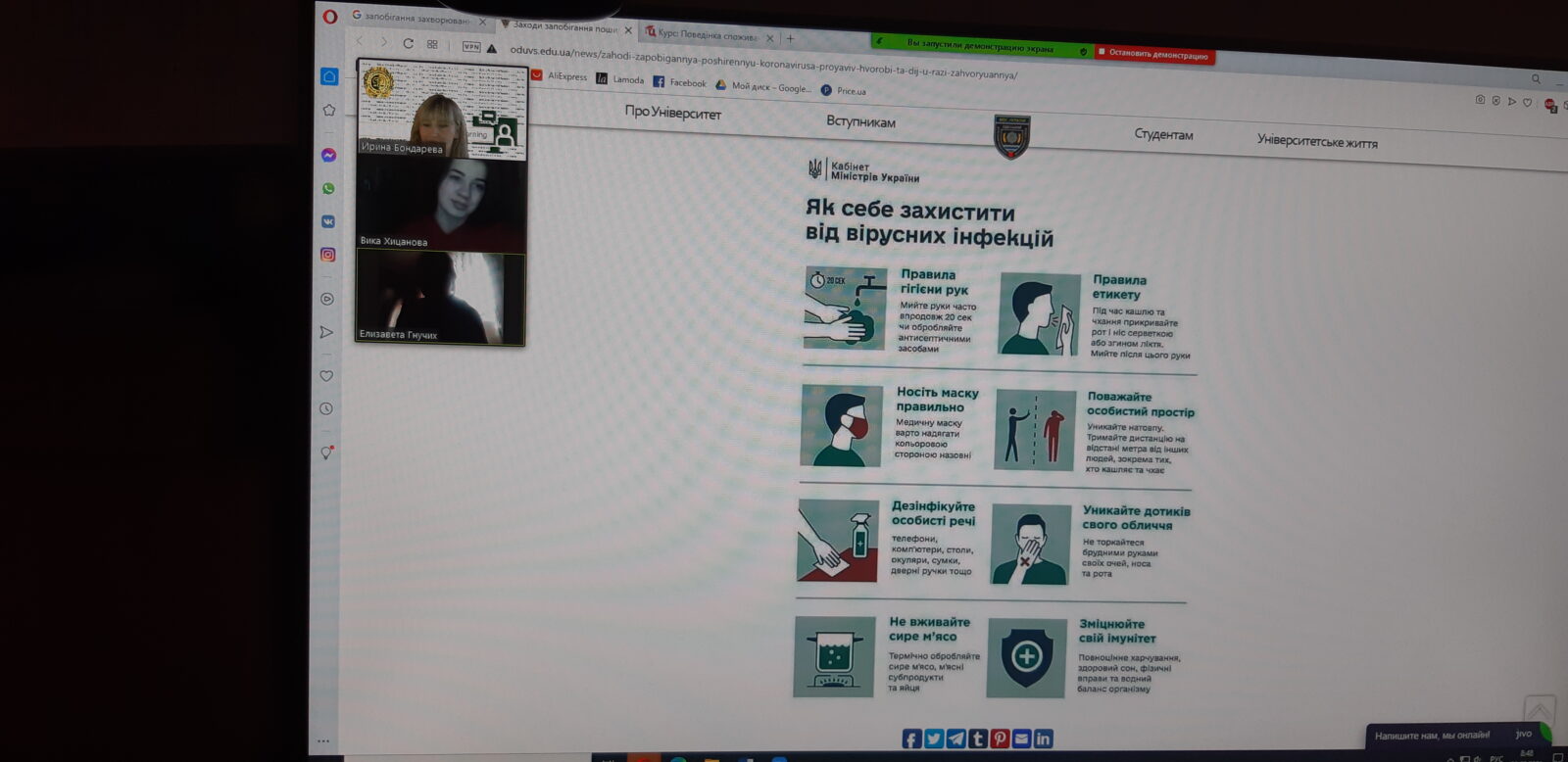
Task: Reload the current page
Action: coord(408,43)
